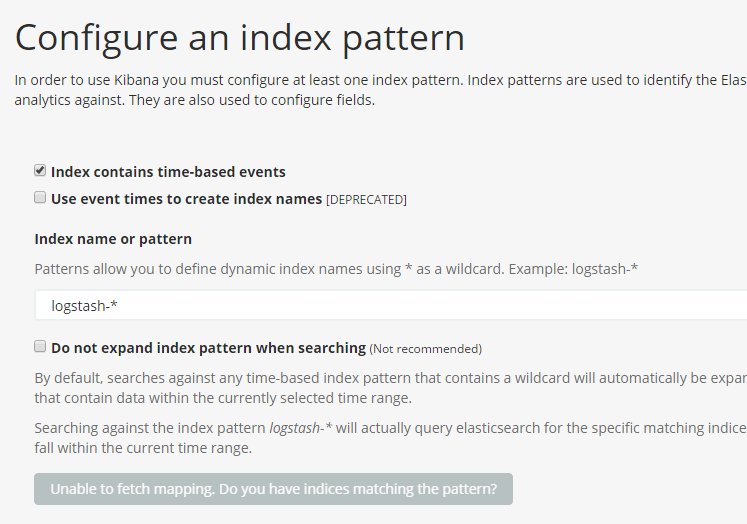Click the [DEPRECATED] tag
Image resolution: width=747 pixels, height=524 pixels.
(366, 200)
